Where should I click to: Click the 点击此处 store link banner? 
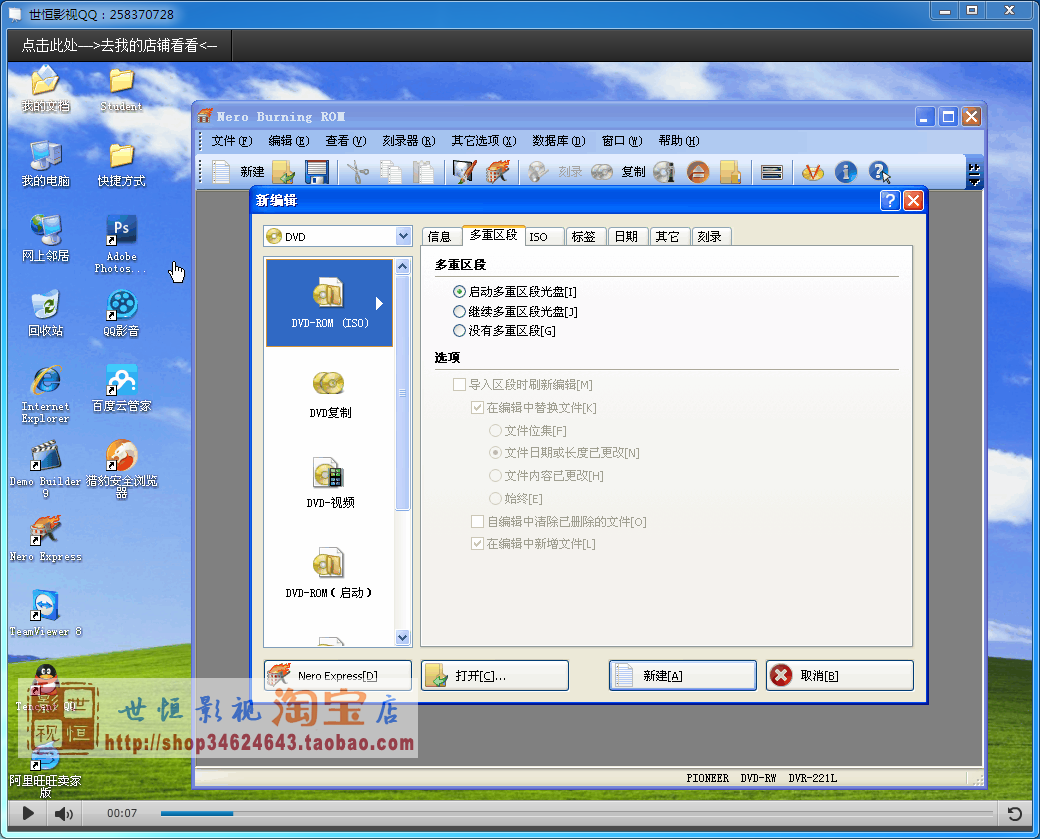pyautogui.click(x=119, y=45)
